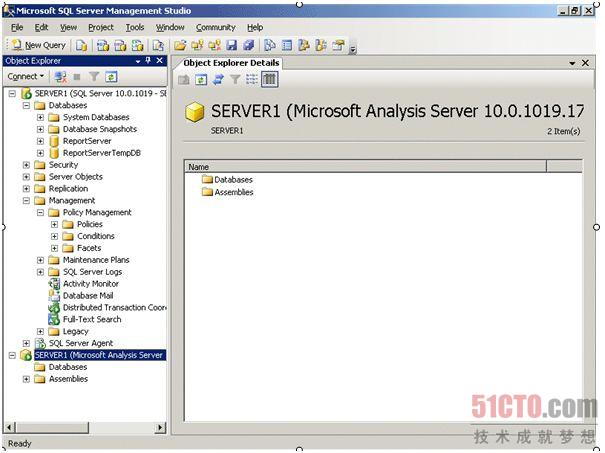
Task: Click the New Query toolbar button
Action: point(39,45)
